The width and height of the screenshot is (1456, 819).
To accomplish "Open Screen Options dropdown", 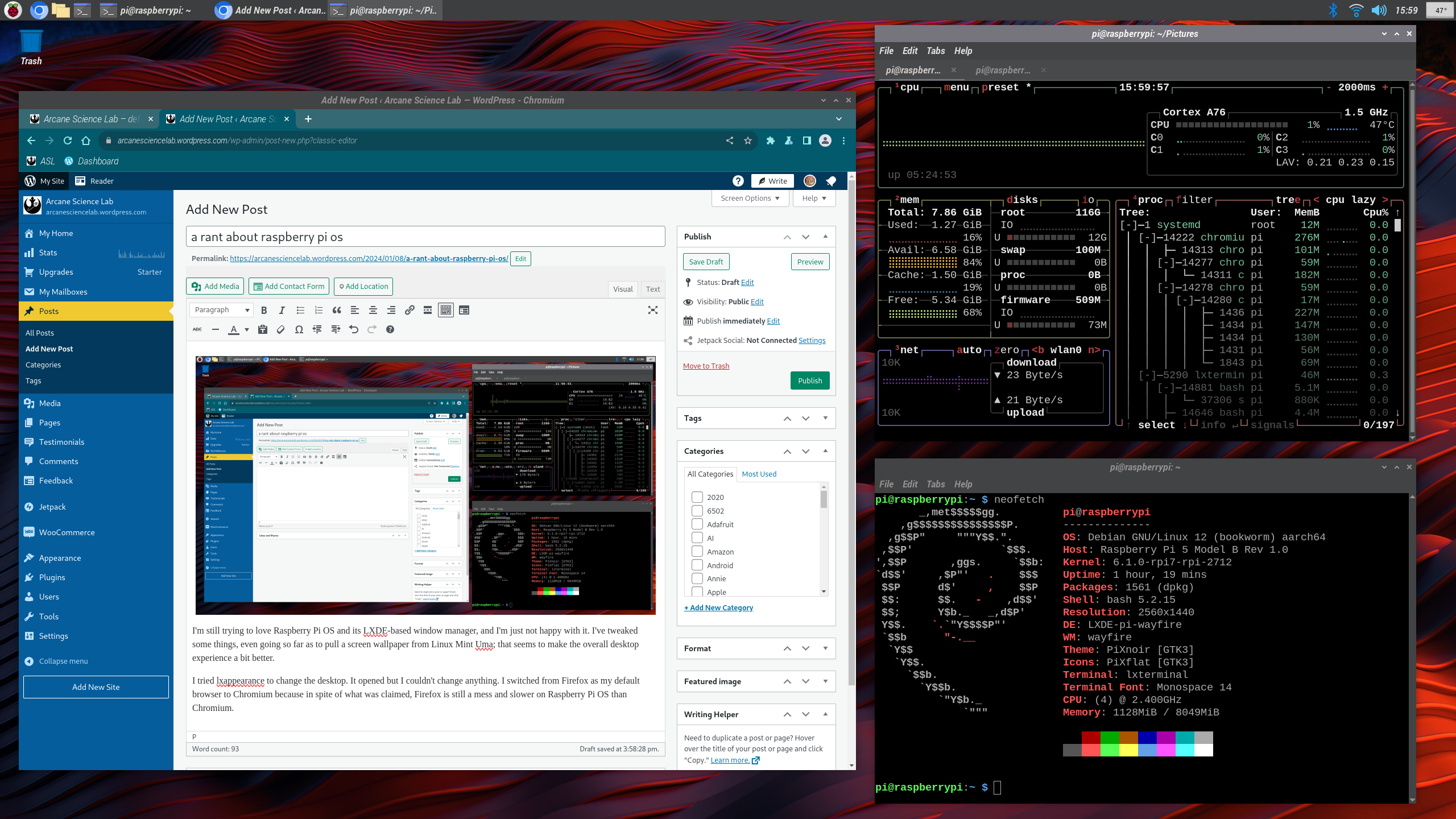I will [x=750, y=198].
